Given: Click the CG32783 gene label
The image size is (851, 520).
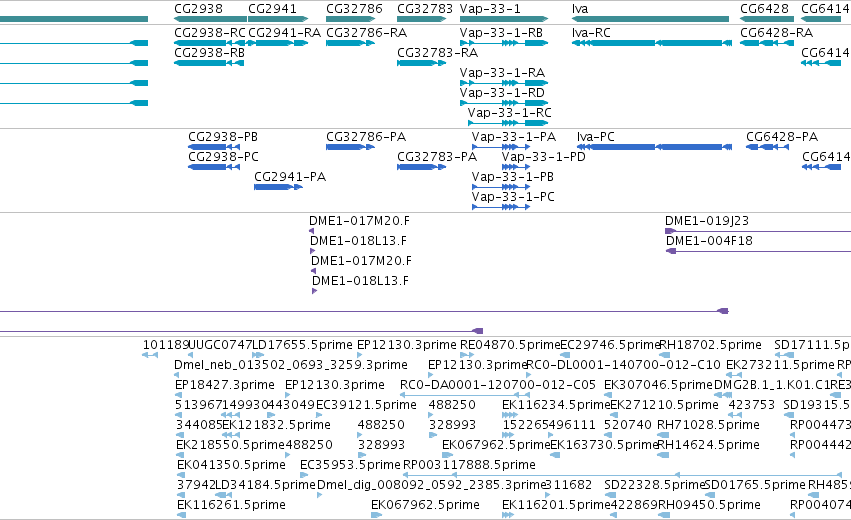Looking at the screenshot, I should [424, 9].
